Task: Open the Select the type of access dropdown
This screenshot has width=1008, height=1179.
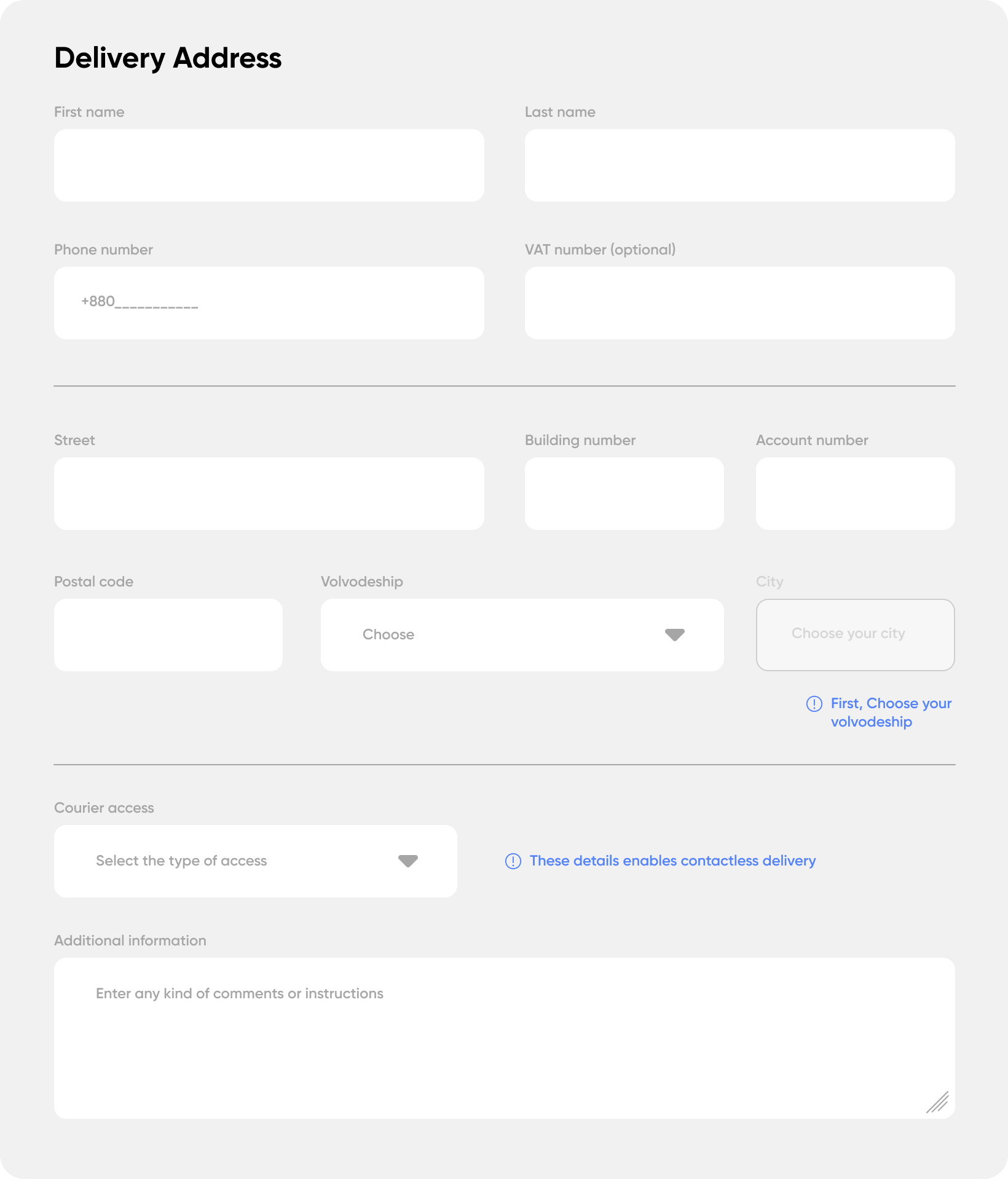Action: [x=256, y=861]
